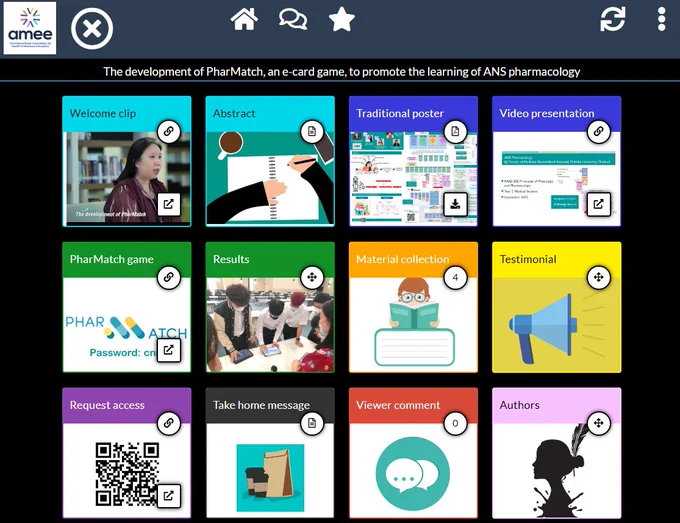
Task: Click expand arrows icon on Authors card
Action: [x=598, y=422]
